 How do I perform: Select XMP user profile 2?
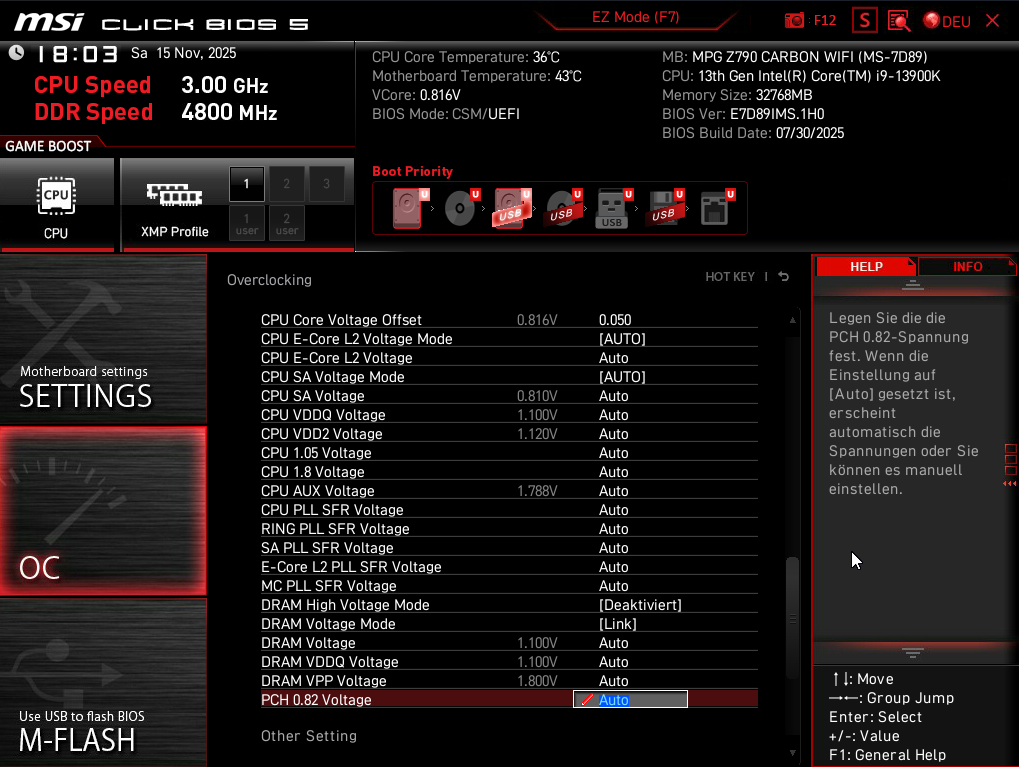(287, 224)
